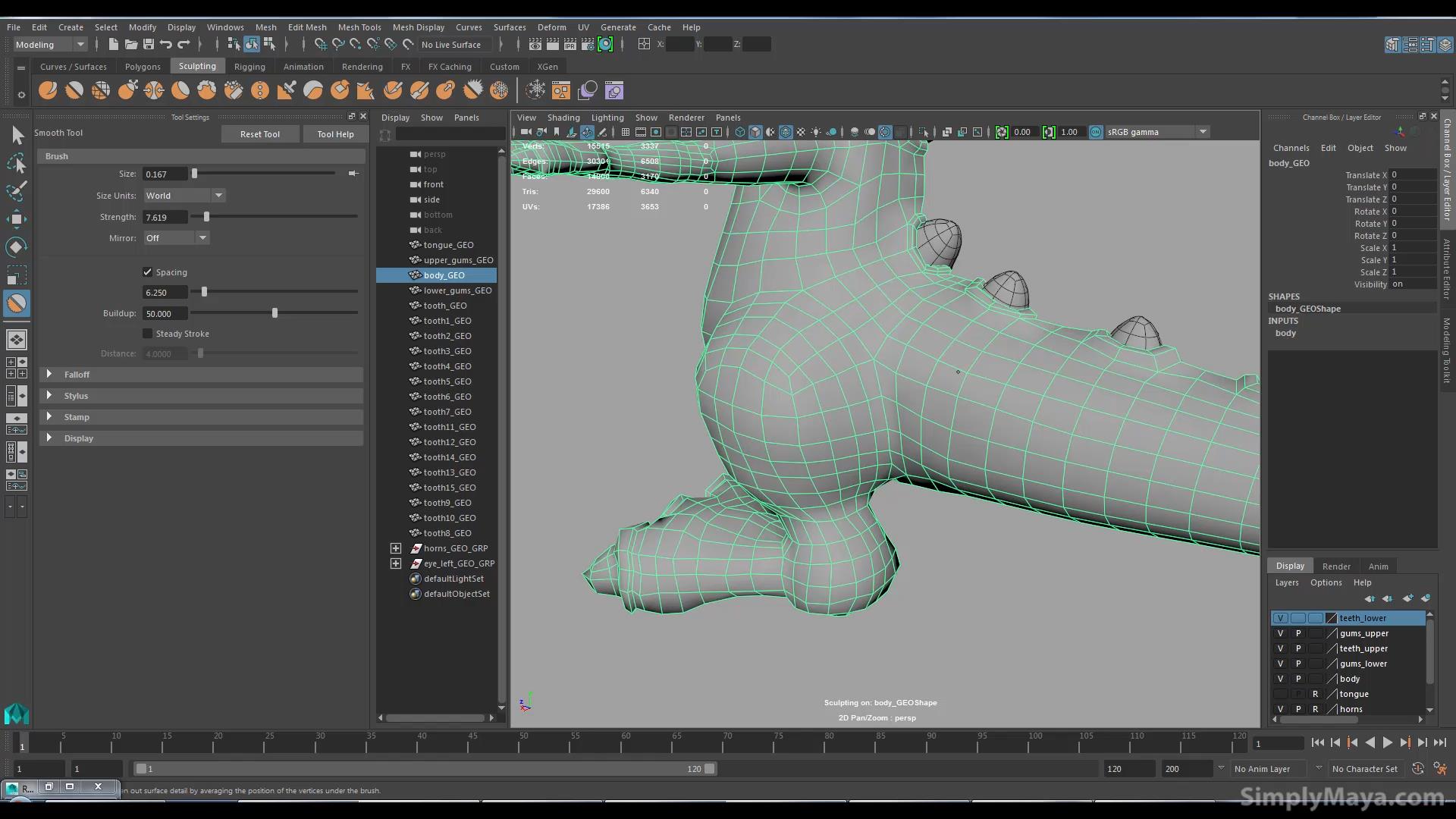Open the Options menu in Layer Editor
This screenshot has height=819, width=1456.
[1326, 582]
